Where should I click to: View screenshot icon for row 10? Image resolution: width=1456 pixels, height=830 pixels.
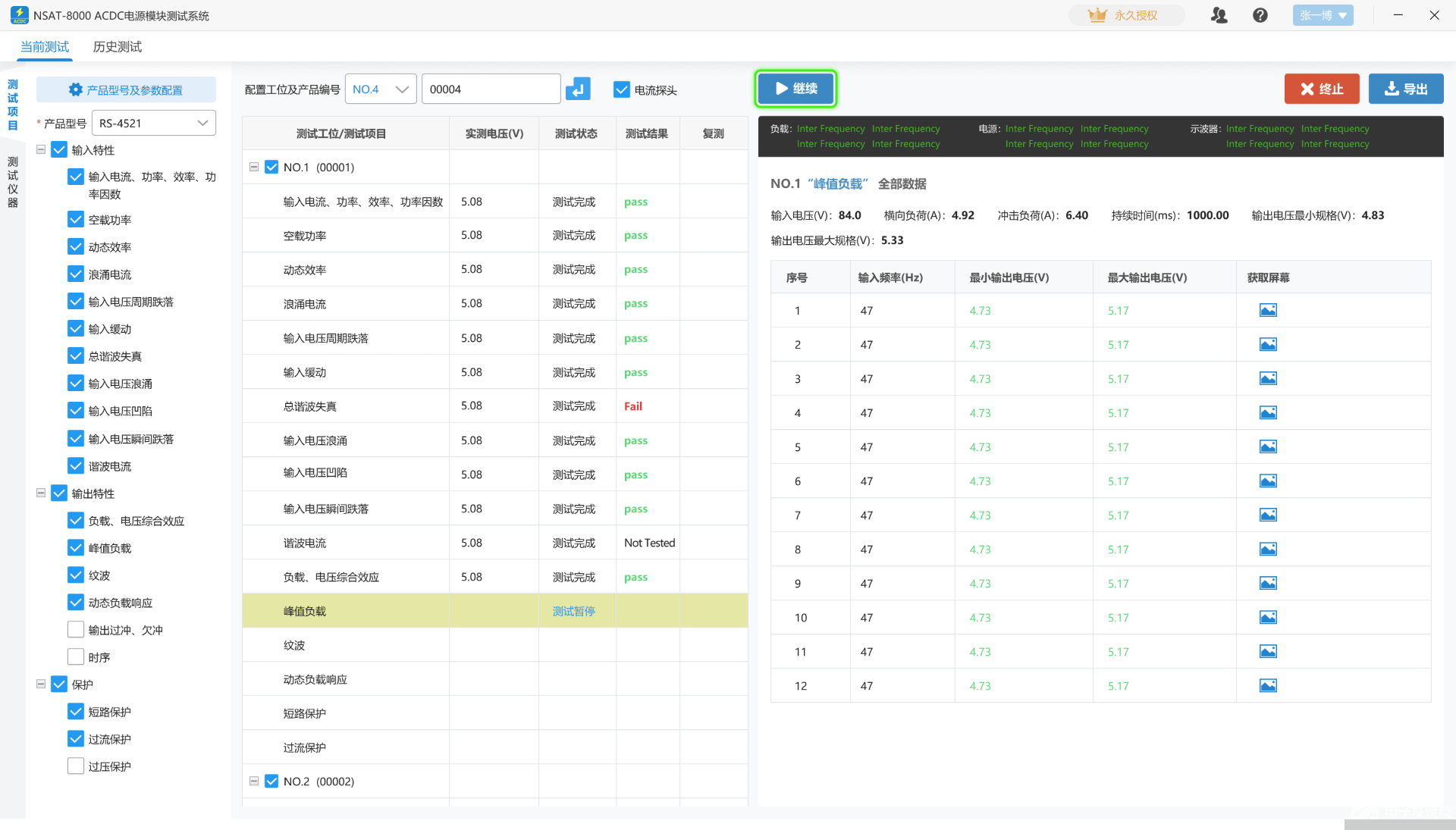pos(1268,617)
